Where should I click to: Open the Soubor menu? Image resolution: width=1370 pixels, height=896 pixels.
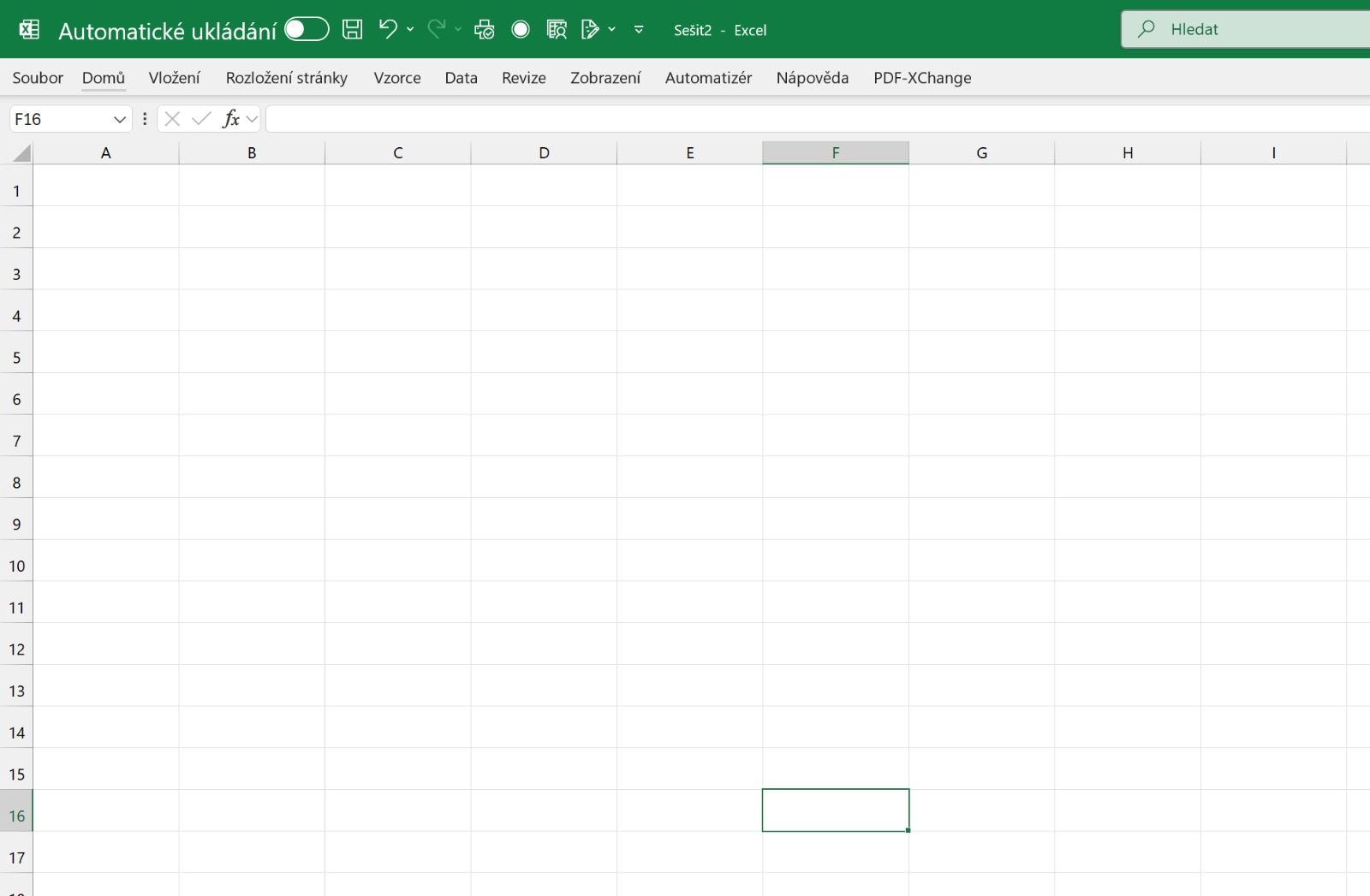(38, 78)
